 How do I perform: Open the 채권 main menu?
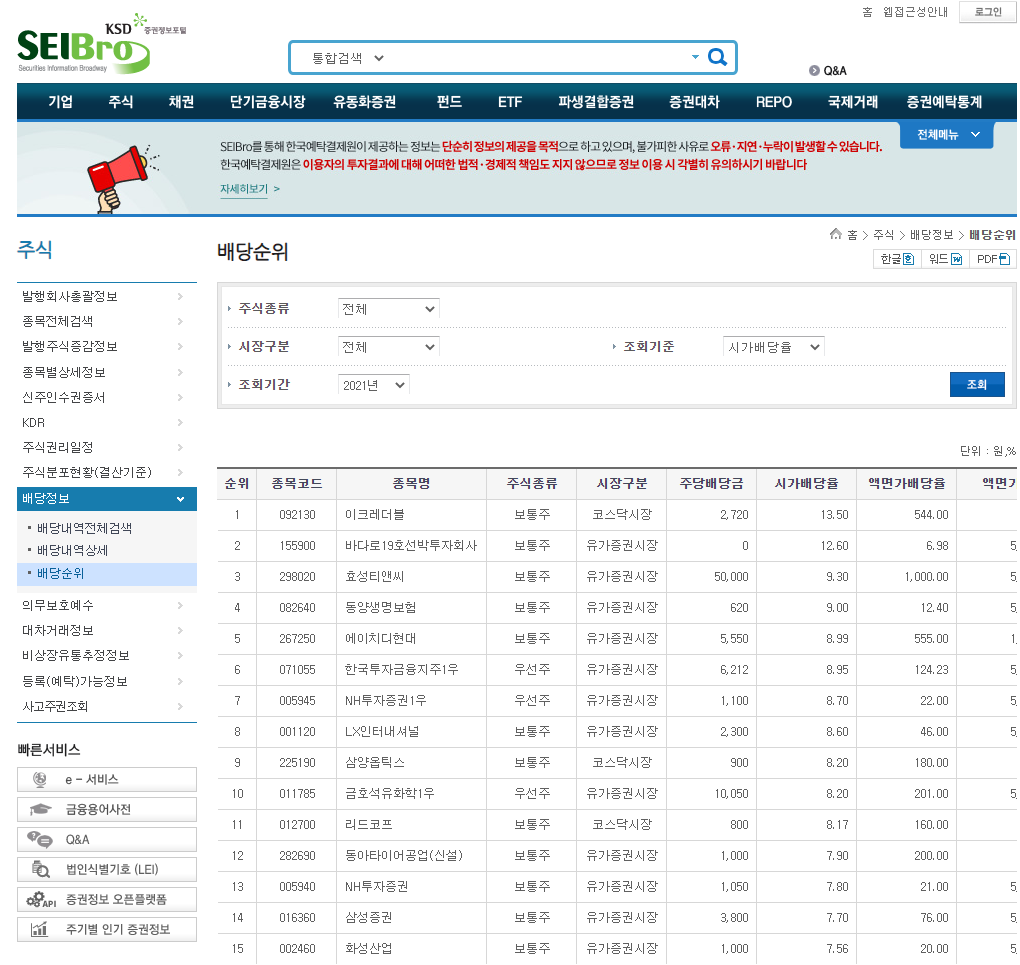tap(181, 102)
